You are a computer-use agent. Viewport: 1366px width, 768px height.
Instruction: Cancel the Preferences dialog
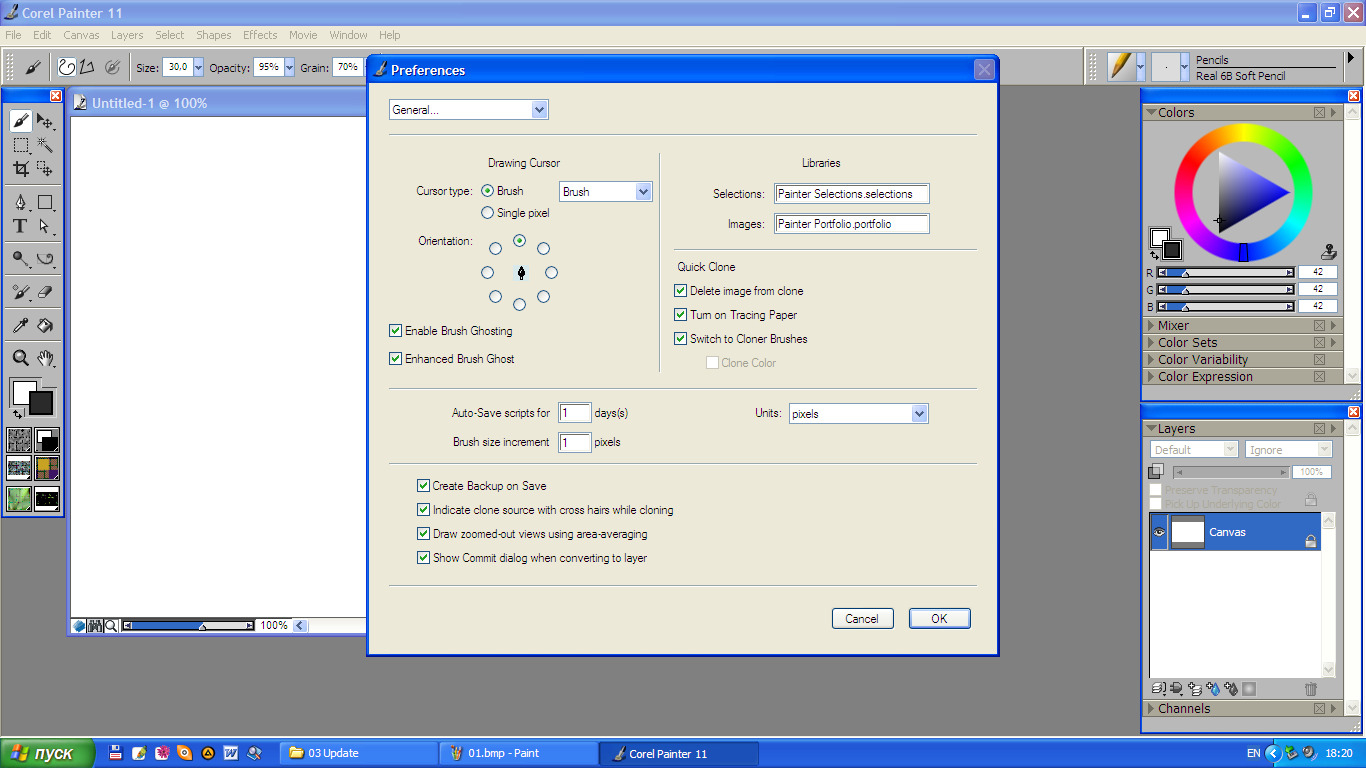861,619
